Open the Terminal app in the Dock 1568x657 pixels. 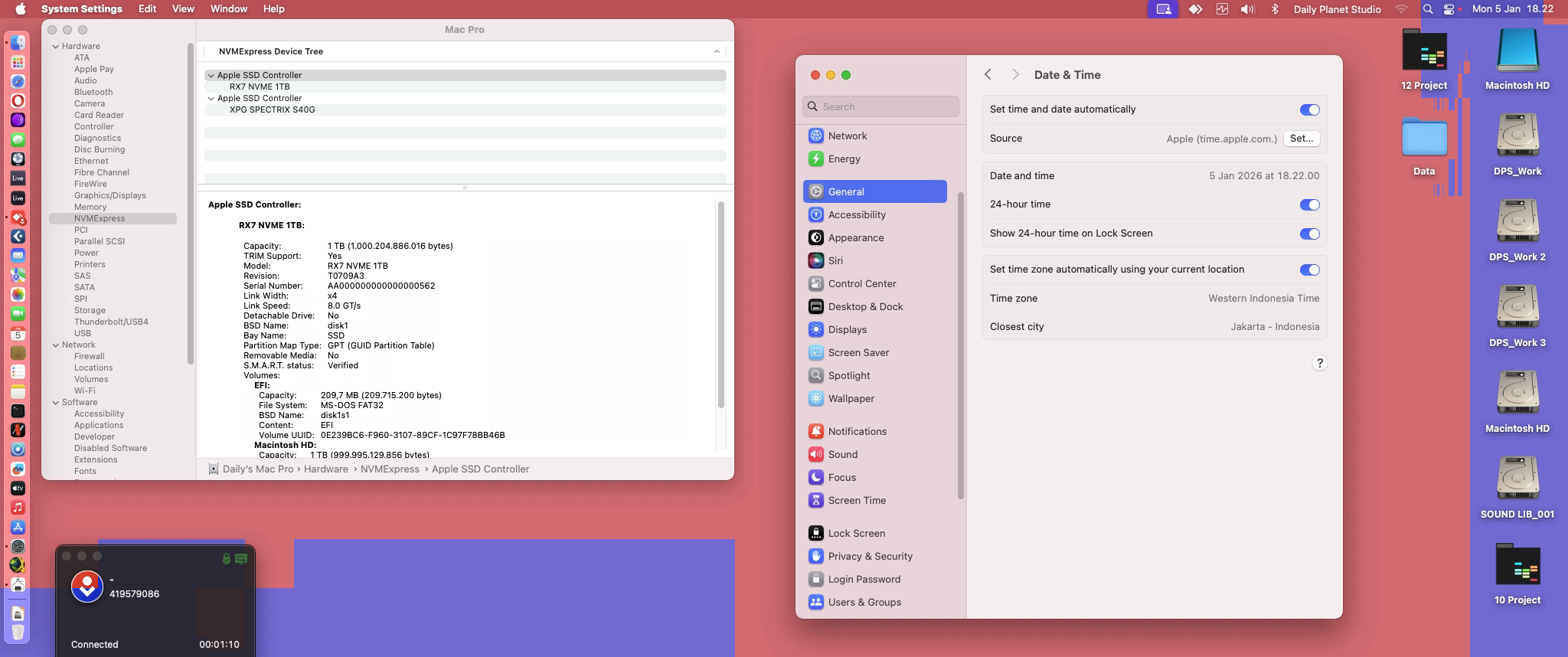click(18, 410)
